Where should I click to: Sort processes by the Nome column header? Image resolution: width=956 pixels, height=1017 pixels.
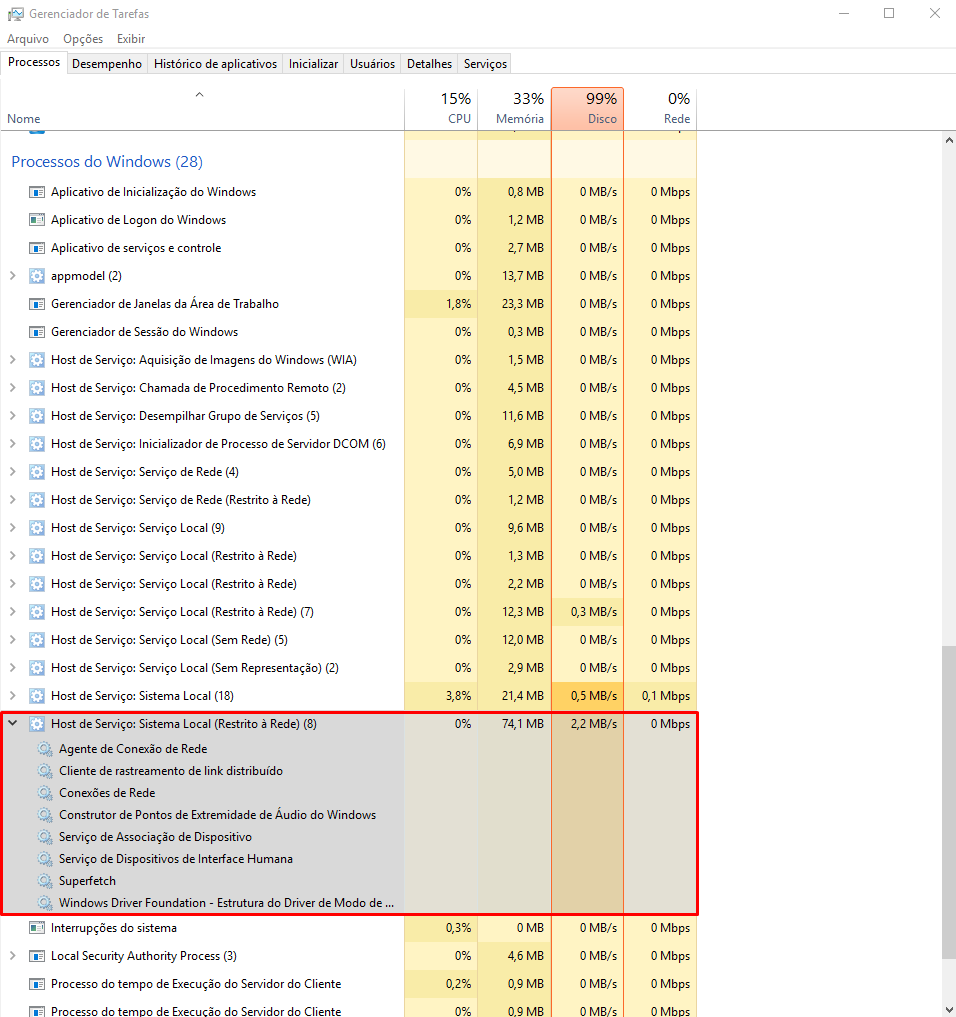point(202,108)
